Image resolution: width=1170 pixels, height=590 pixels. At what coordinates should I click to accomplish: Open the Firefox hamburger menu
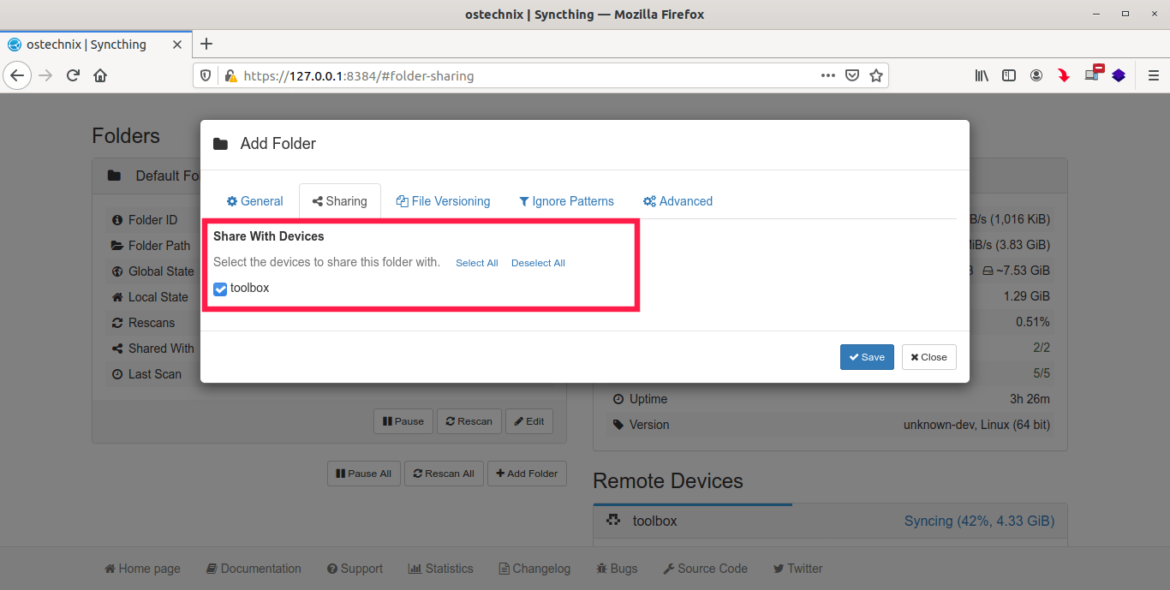tap(1153, 75)
